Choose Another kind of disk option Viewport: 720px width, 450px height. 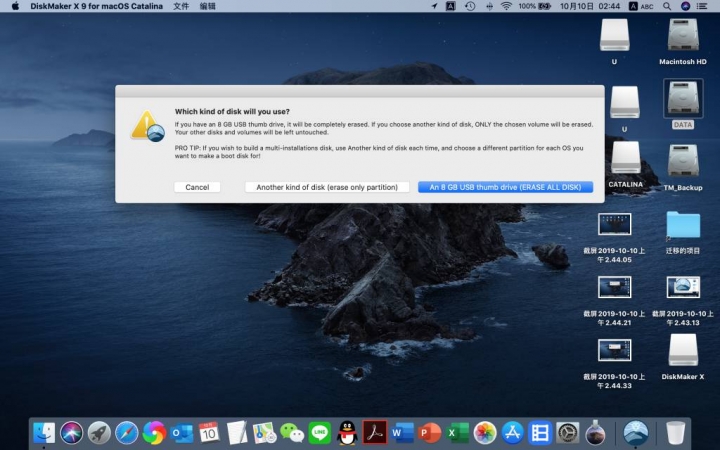[327, 187]
